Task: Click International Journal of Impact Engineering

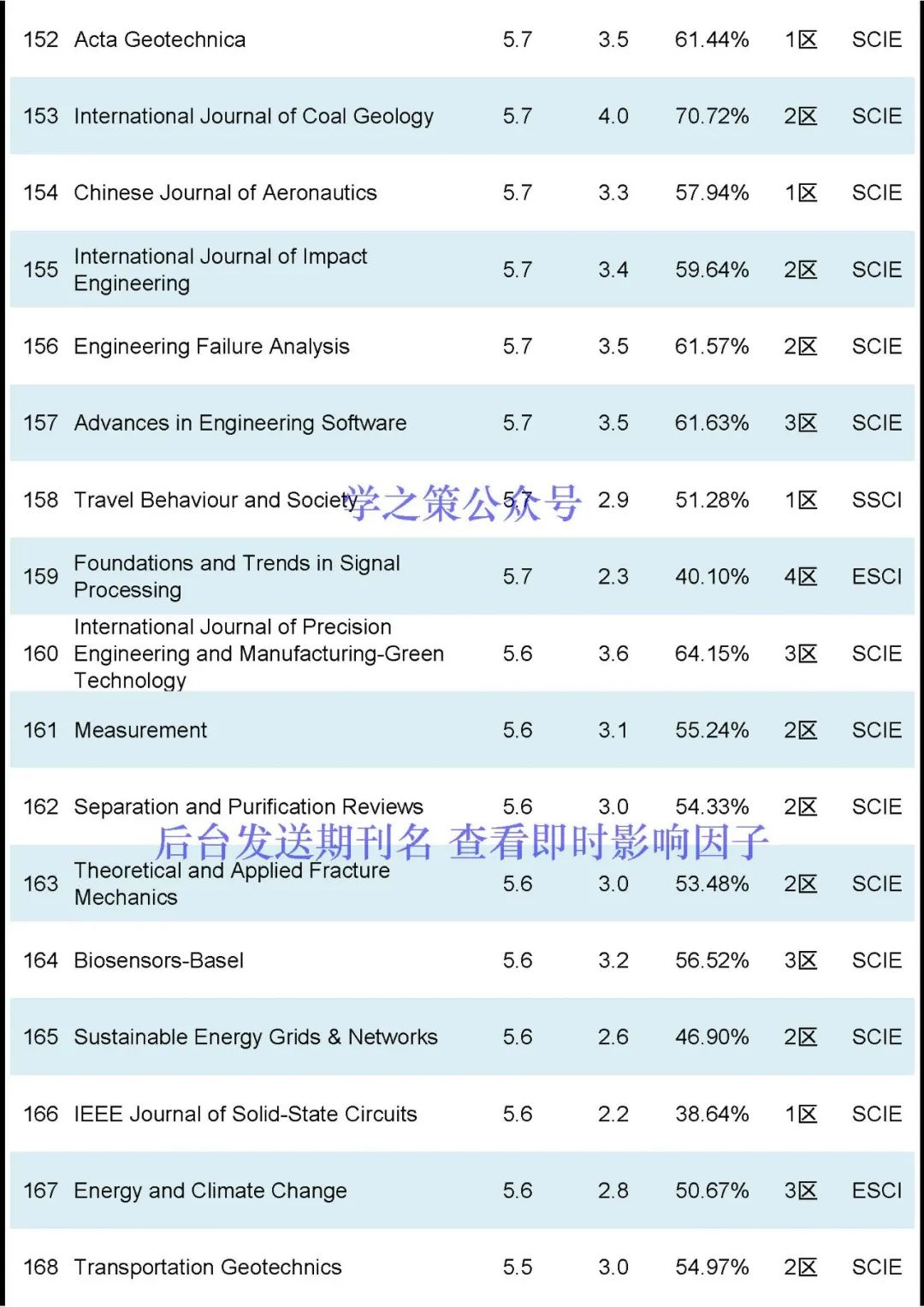Action: pos(220,270)
